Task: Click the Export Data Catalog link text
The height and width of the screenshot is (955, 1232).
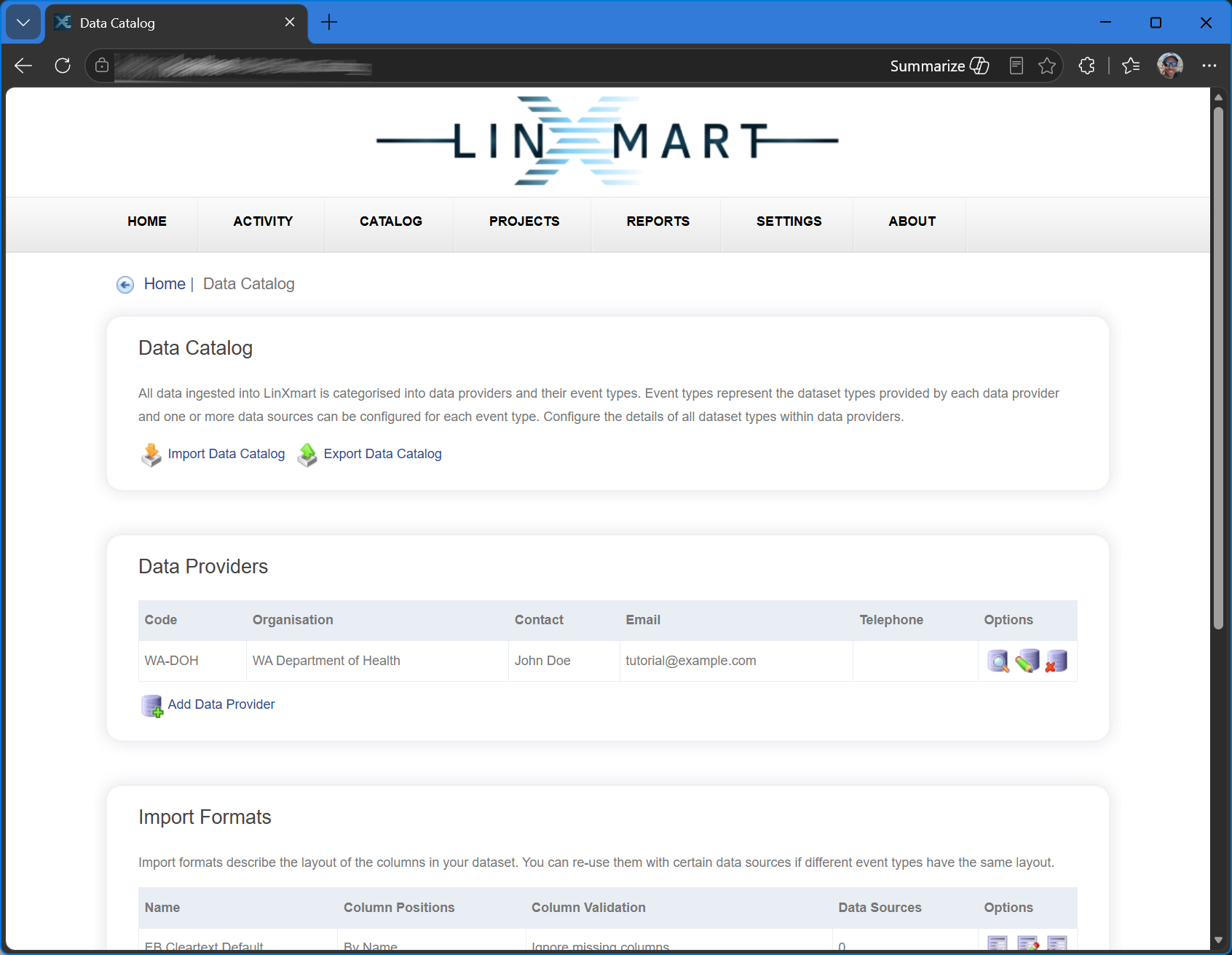Action: (x=383, y=454)
